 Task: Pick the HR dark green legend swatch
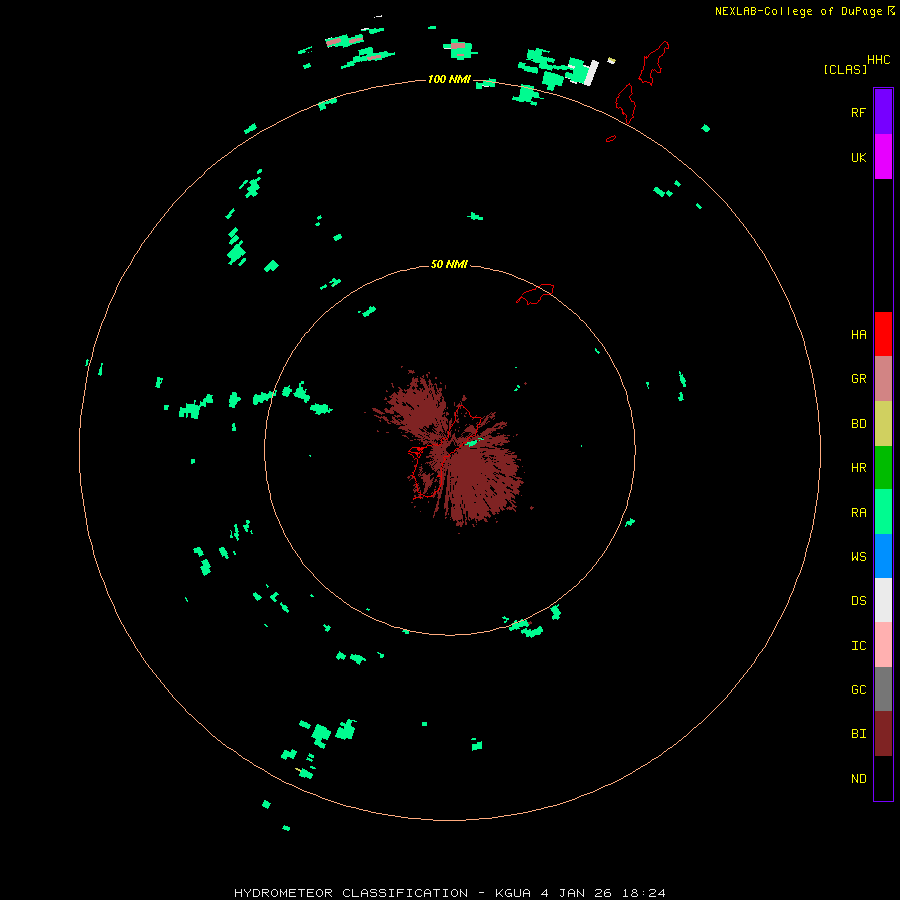(x=883, y=467)
